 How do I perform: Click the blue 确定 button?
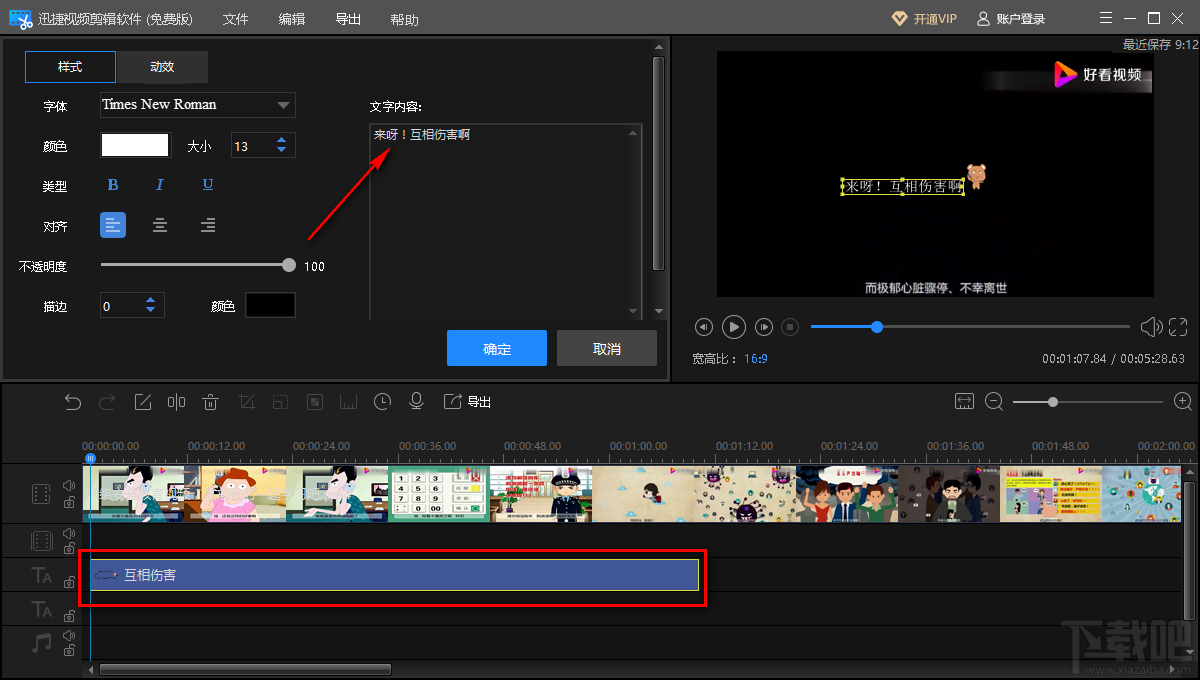tap(496, 349)
